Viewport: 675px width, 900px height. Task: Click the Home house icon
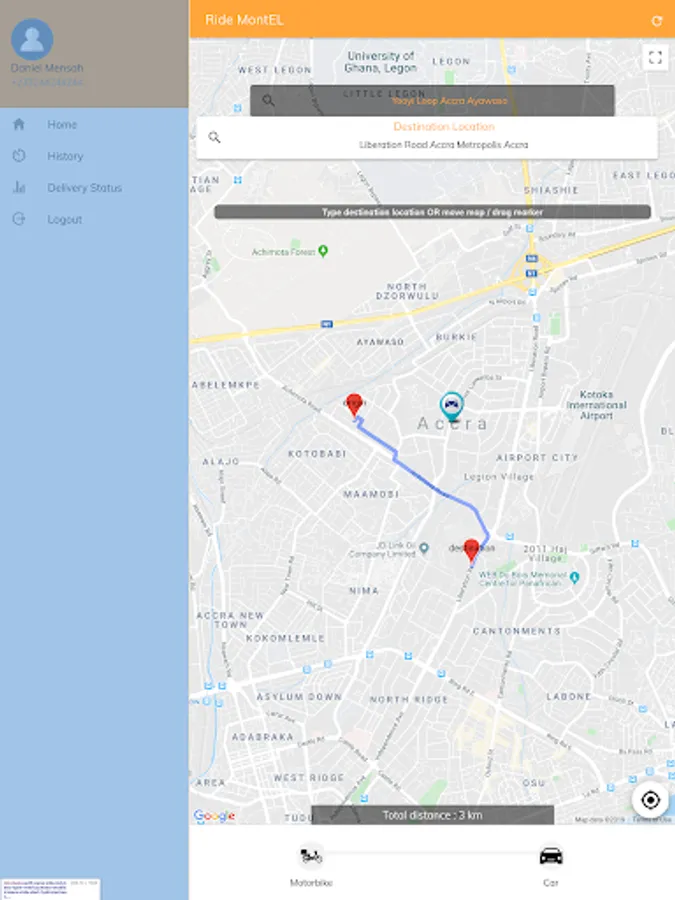[19, 124]
